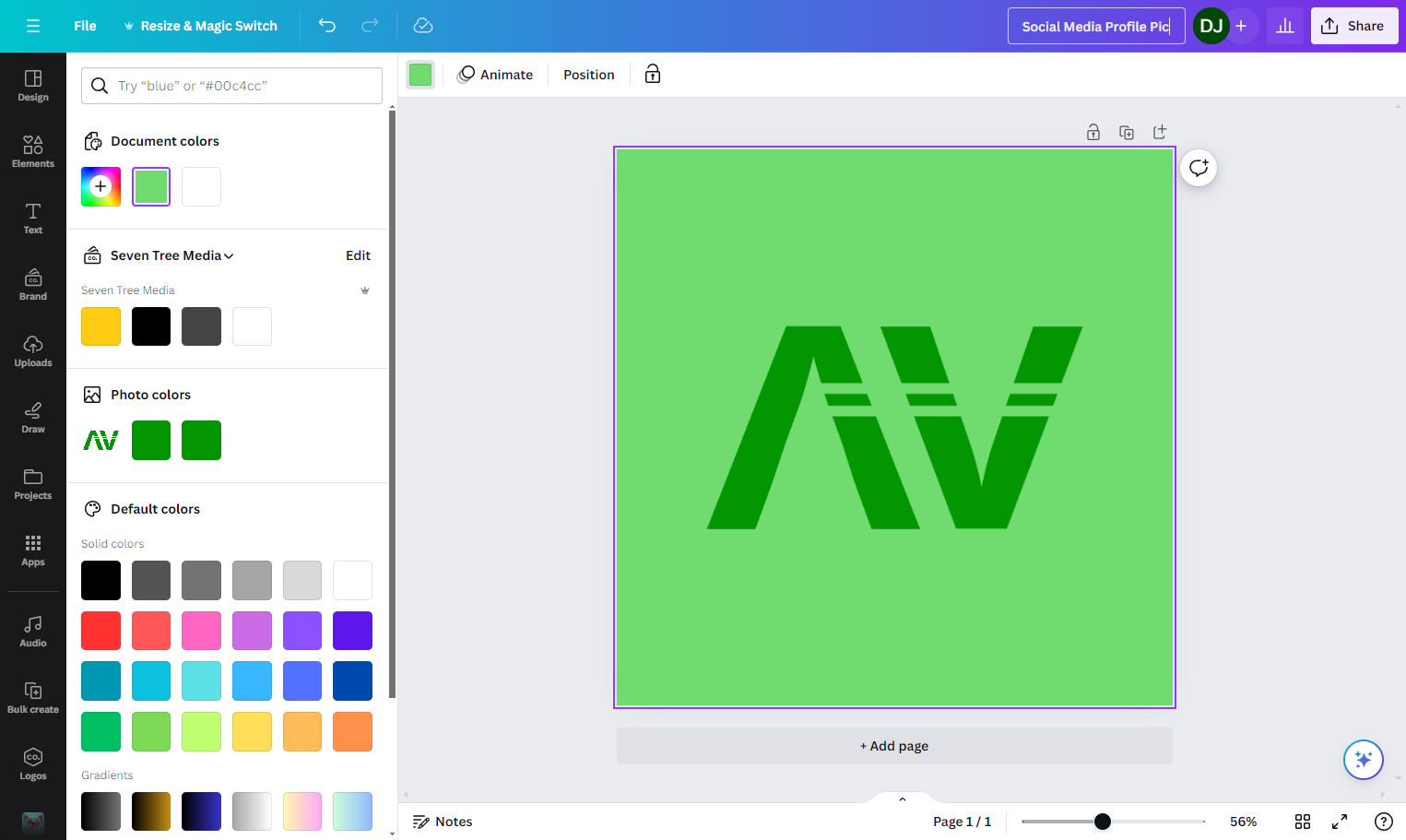Image resolution: width=1406 pixels, height=840 pixels.
Task: Open the Elements sidebar panel
Action: (x=33, y=152)
